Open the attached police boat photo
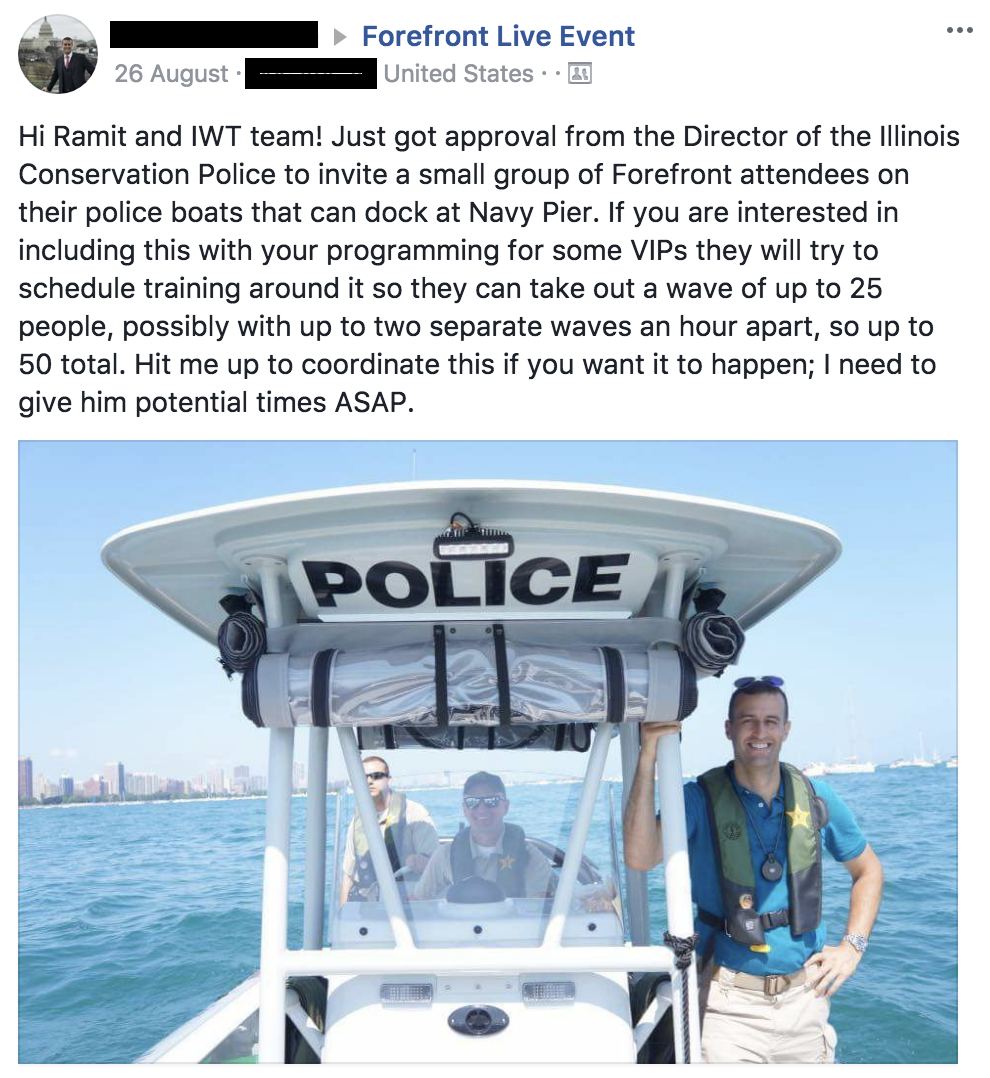 click(487, 751)
